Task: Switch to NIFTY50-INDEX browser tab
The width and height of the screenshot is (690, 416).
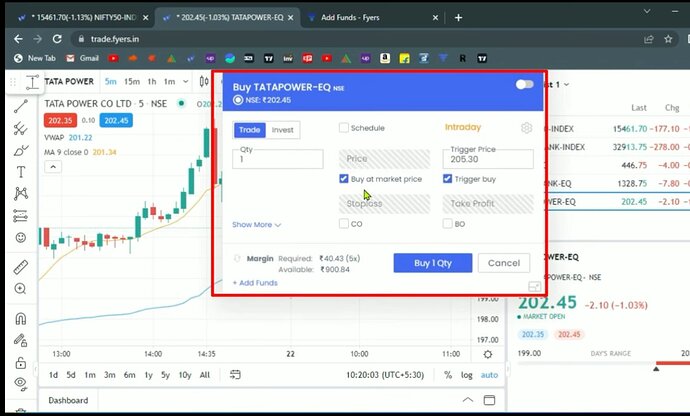Action: 82,18
